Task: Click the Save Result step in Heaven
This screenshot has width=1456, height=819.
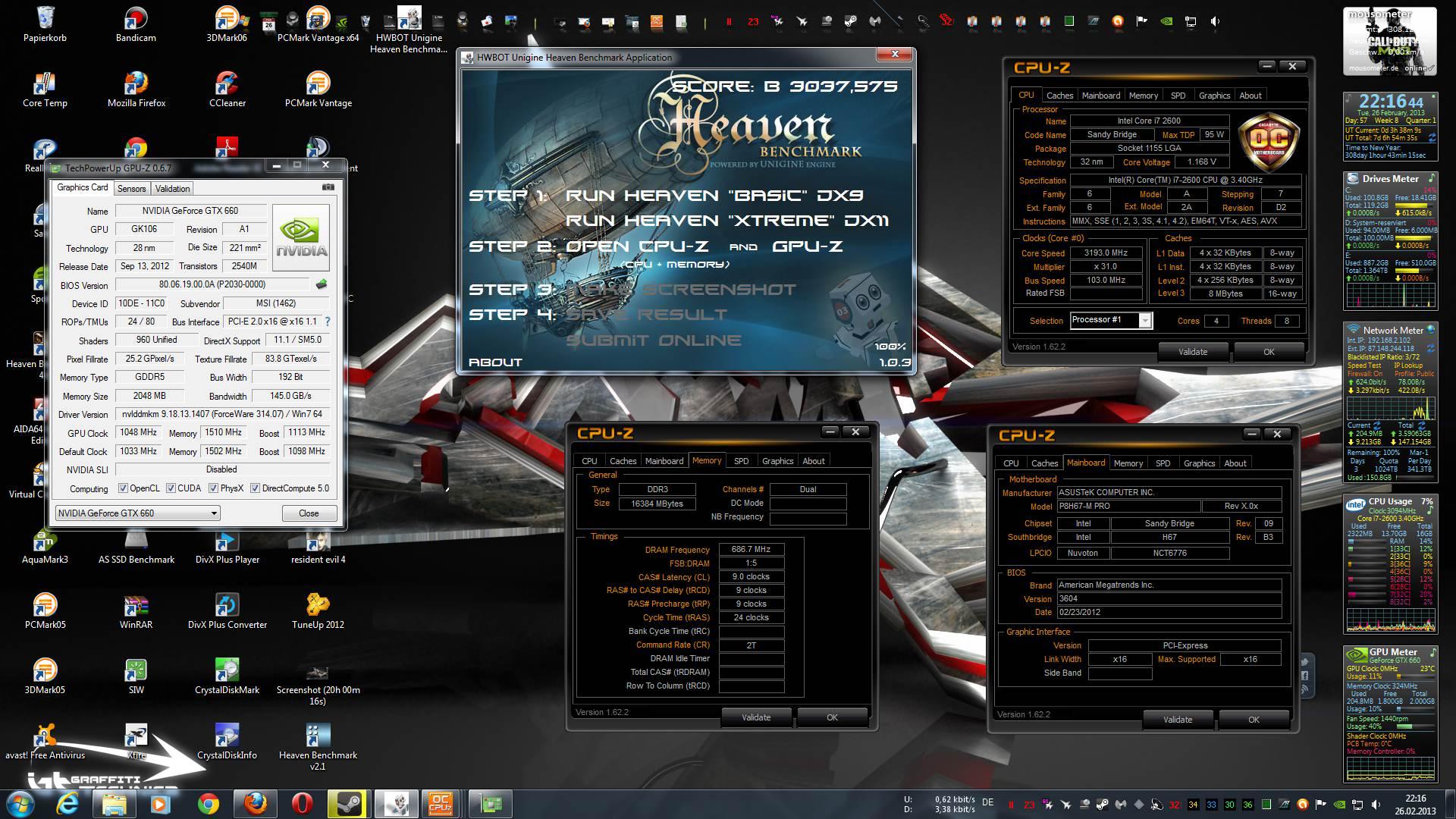Action: click(646, 315)
